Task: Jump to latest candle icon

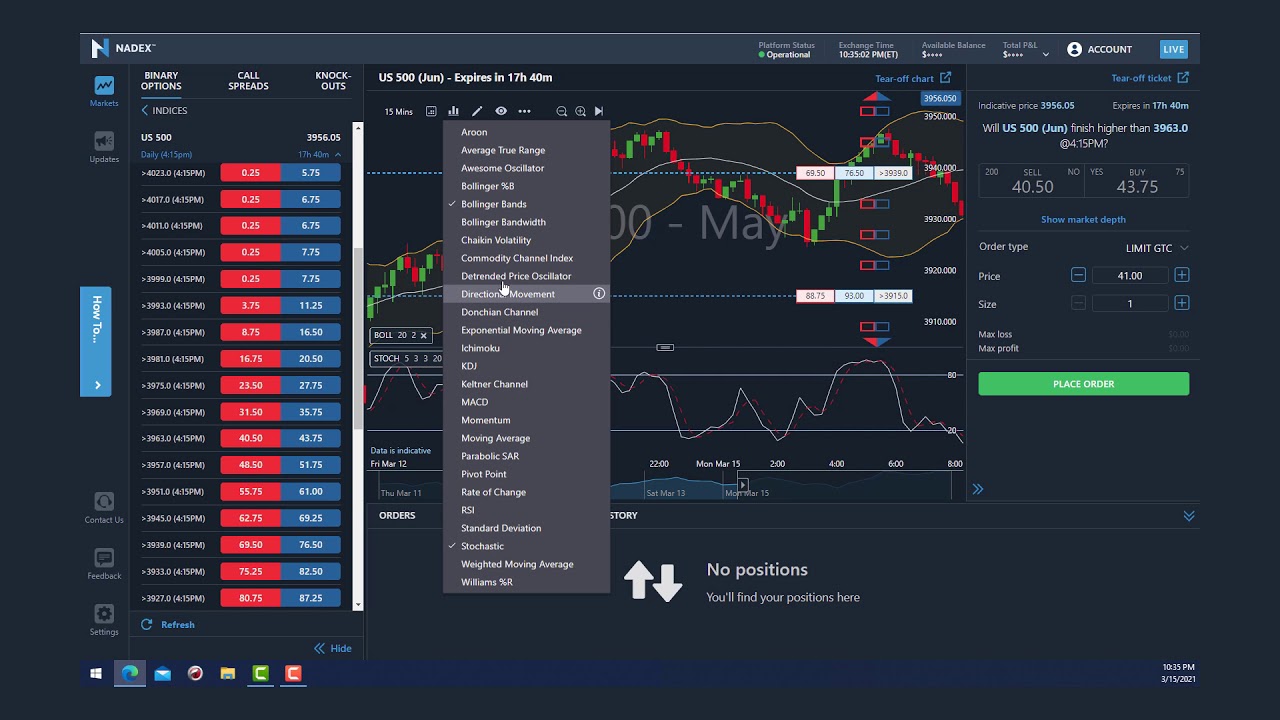Action: pyautogui.click(x=599, y=111)
